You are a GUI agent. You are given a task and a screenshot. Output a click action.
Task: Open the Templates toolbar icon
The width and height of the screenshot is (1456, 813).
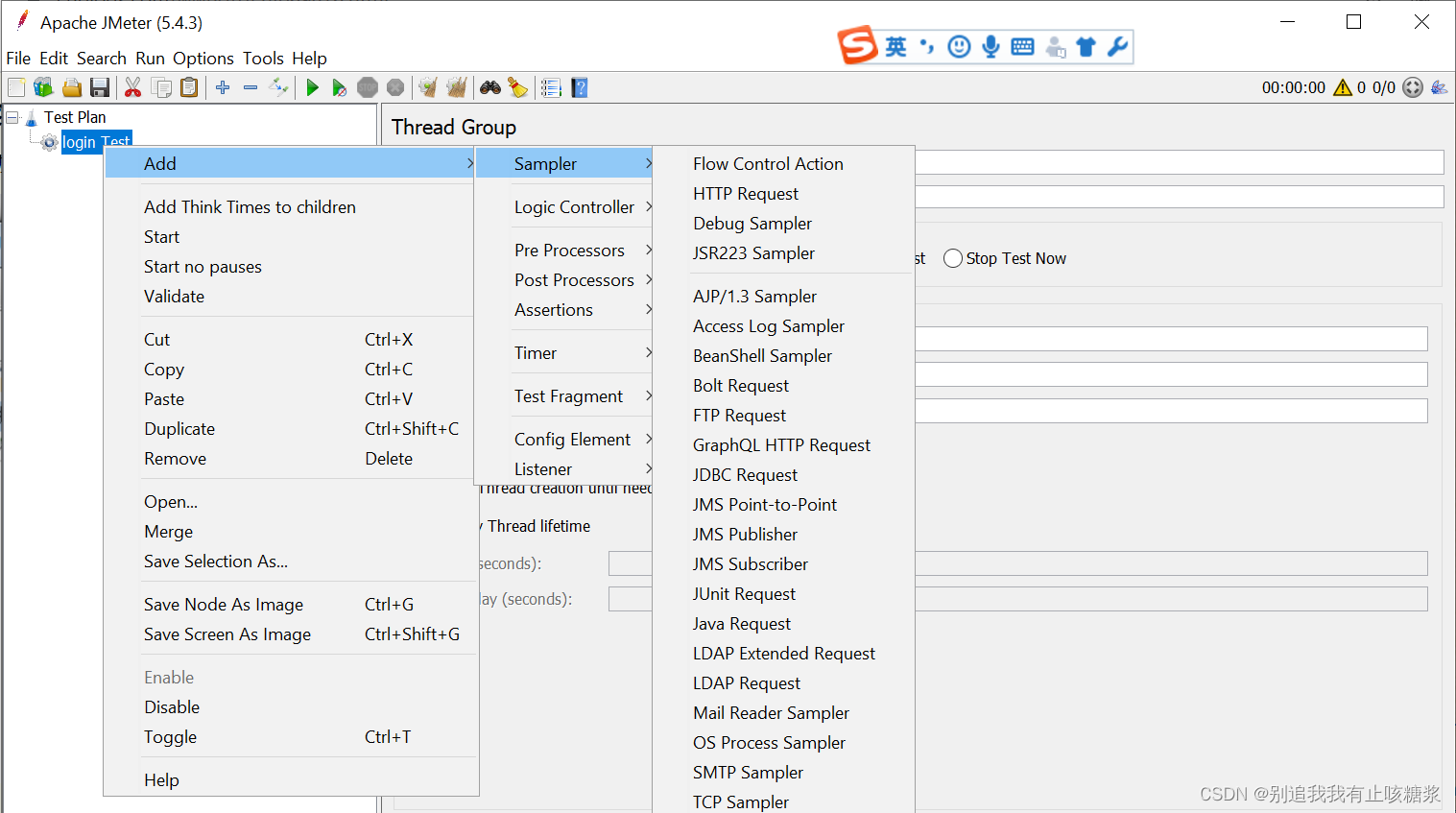(x=43, y=87)
